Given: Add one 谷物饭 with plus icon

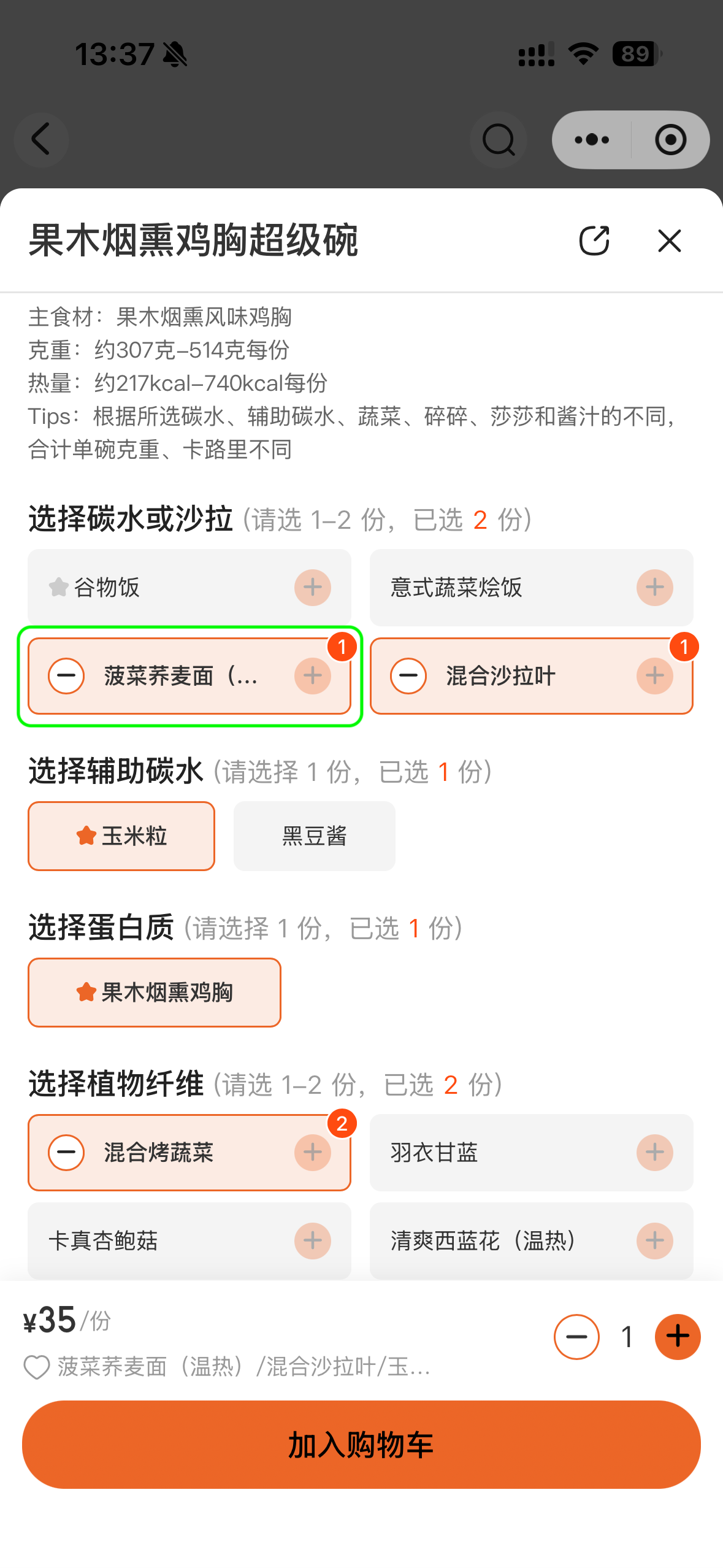Looking at the screenshot, I should (x=312, y=588).
